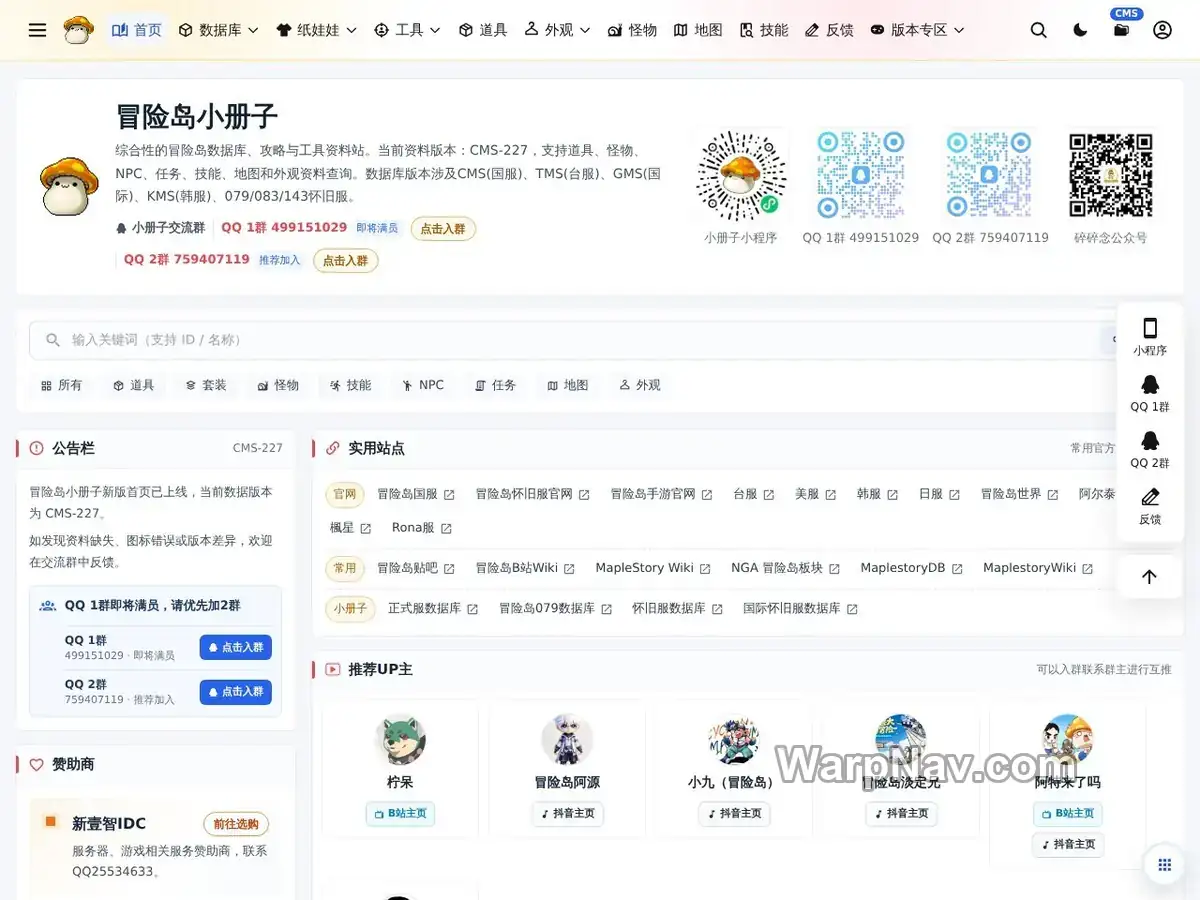Click 前往选购 for 新壹智IDC sponsor

(236, 824)
